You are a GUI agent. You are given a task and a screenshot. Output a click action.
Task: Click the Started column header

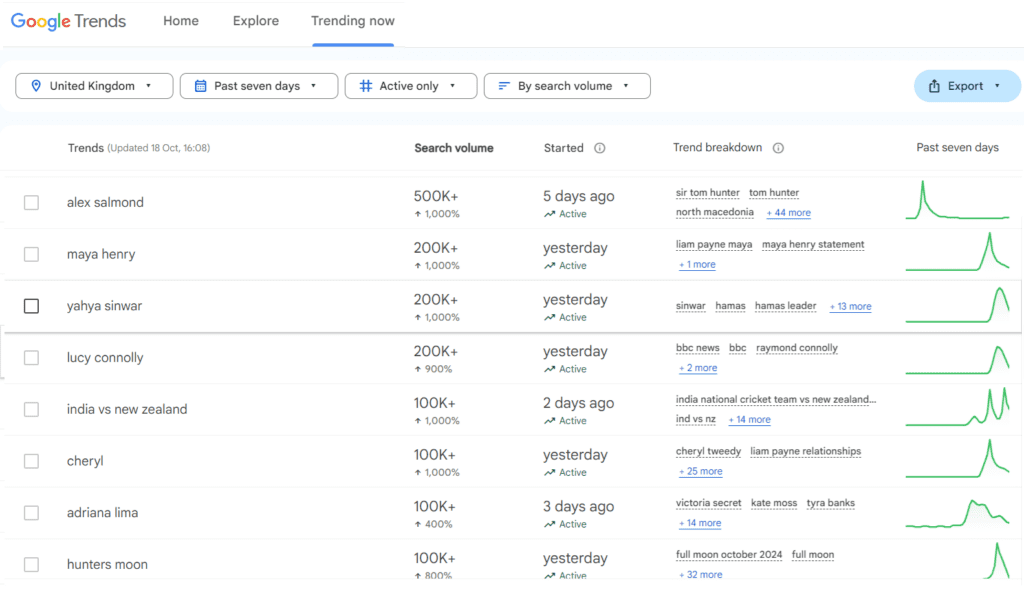click(564, 148)
